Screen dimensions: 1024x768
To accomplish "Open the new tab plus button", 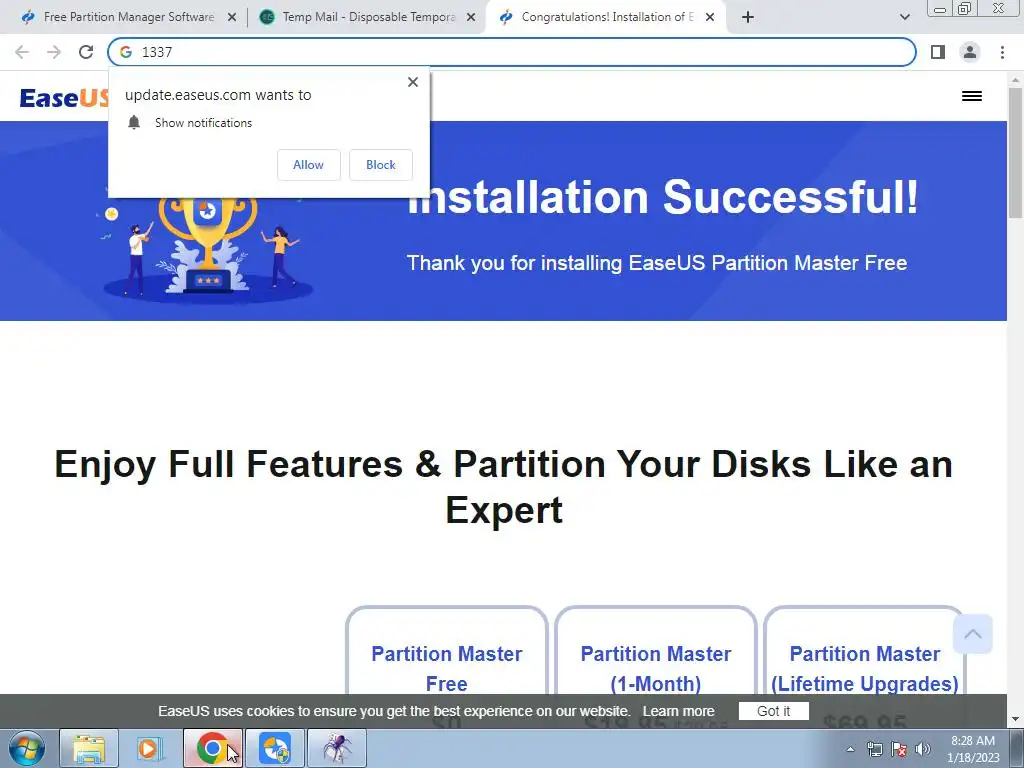I will (748, 18).
